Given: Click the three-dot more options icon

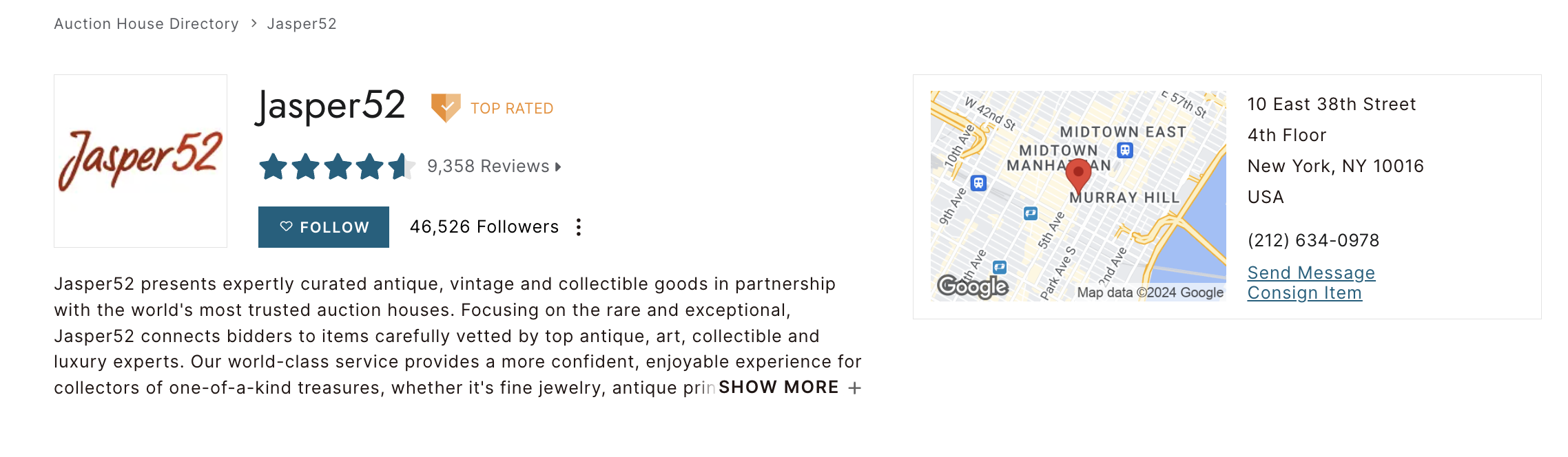Looking at the screenshot, I should 579,227.
